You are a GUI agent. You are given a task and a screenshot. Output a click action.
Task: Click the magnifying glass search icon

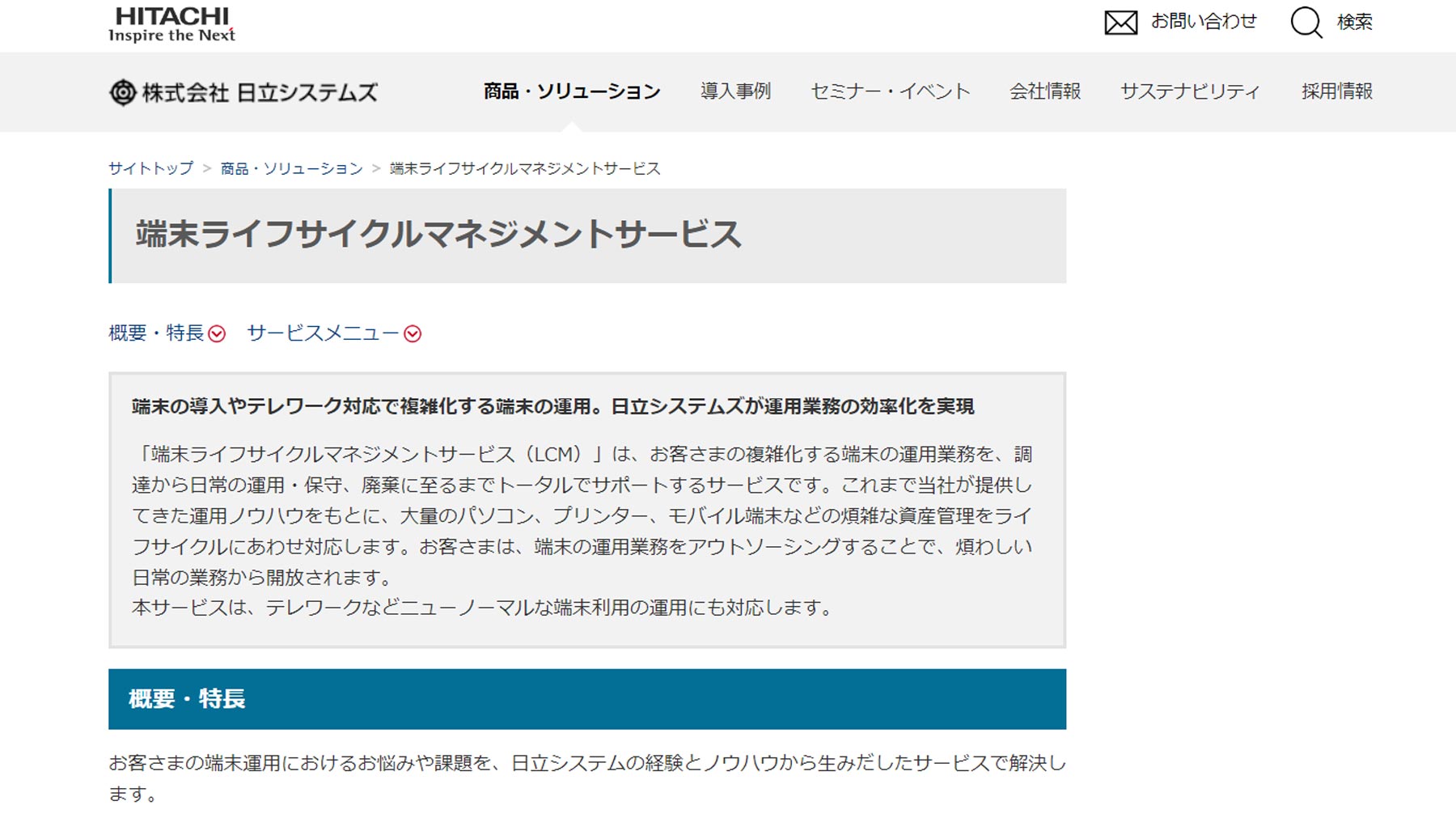pos(1306,23)
